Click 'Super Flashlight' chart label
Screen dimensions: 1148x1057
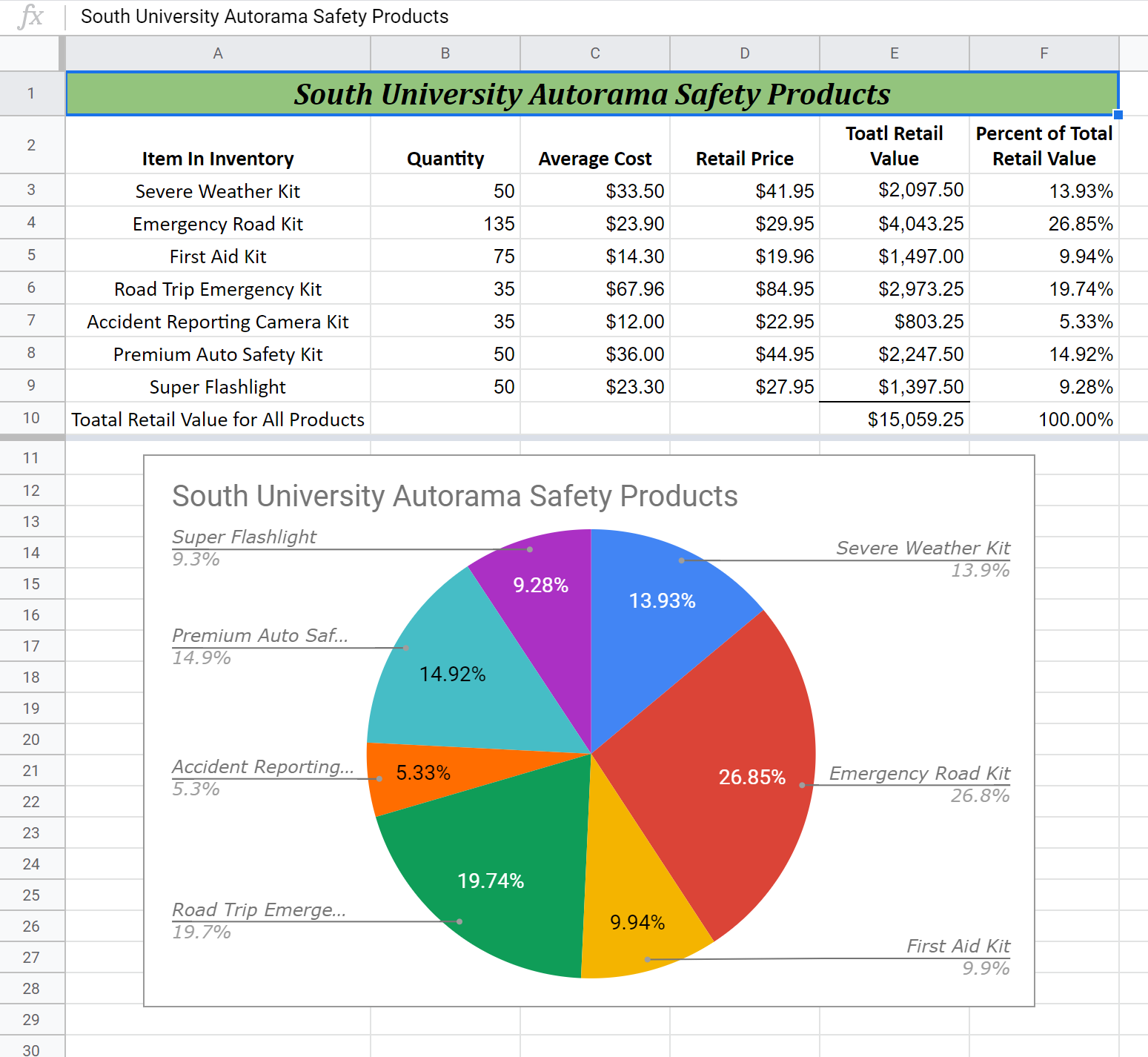click(244, 537)
